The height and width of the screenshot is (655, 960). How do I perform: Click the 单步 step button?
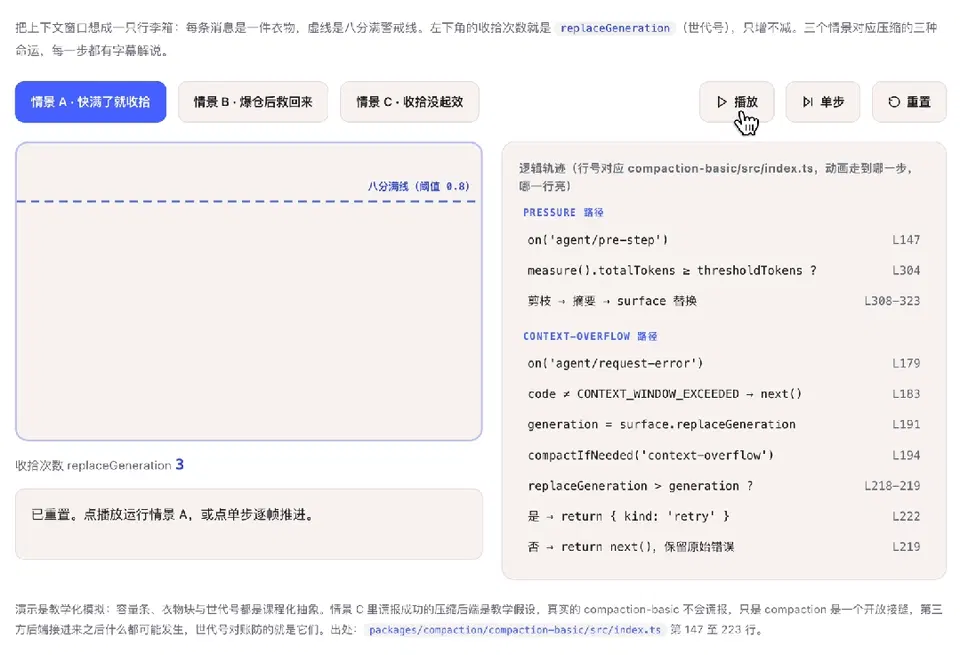[823, 102]
